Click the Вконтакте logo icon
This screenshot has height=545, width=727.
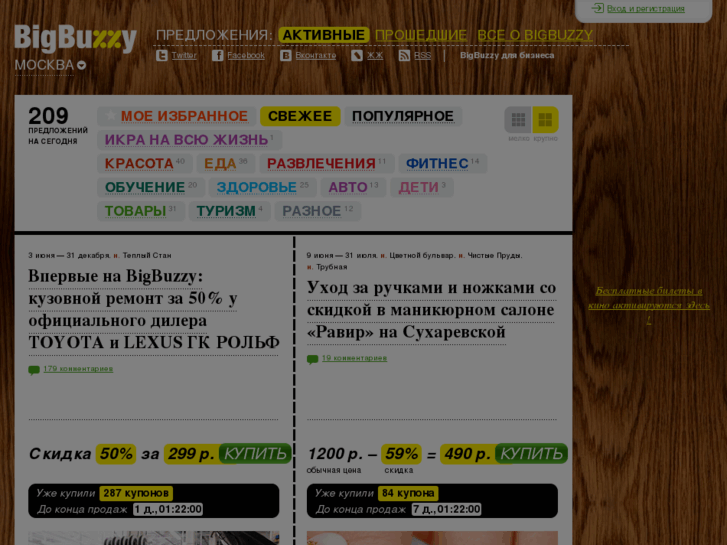[286, 56]
